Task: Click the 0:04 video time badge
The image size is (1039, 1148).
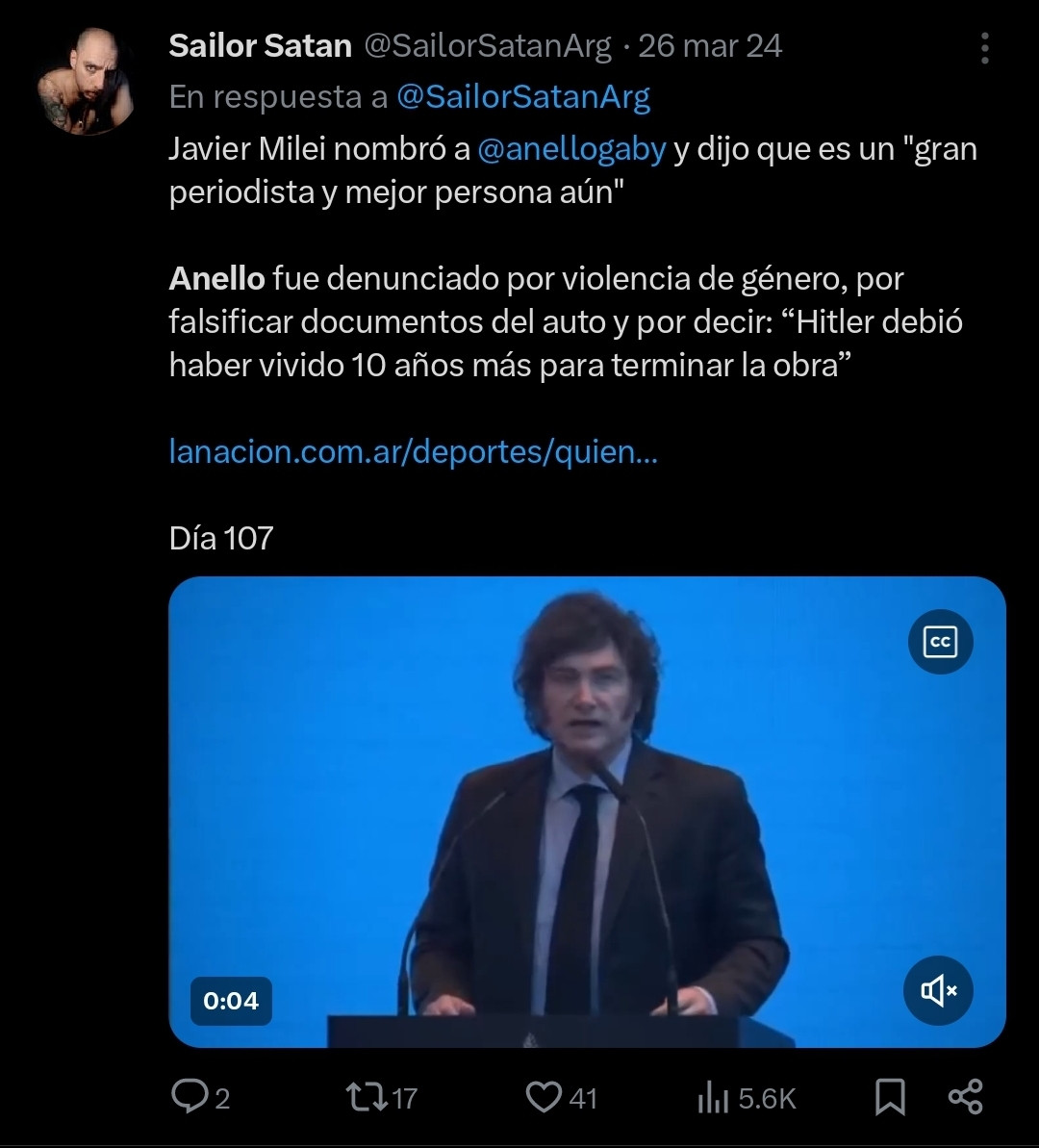Action: tap(231, 1001)
